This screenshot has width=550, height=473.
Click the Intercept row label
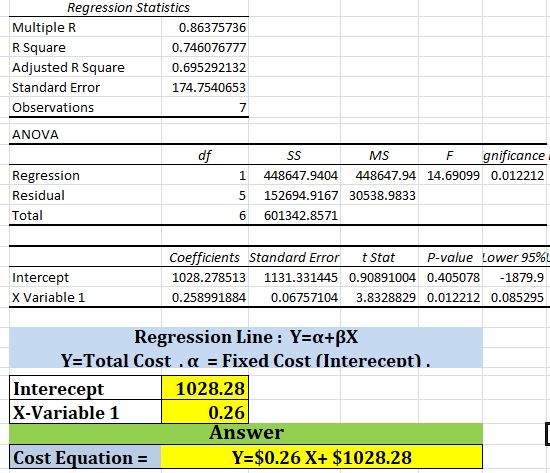(85, 278)
